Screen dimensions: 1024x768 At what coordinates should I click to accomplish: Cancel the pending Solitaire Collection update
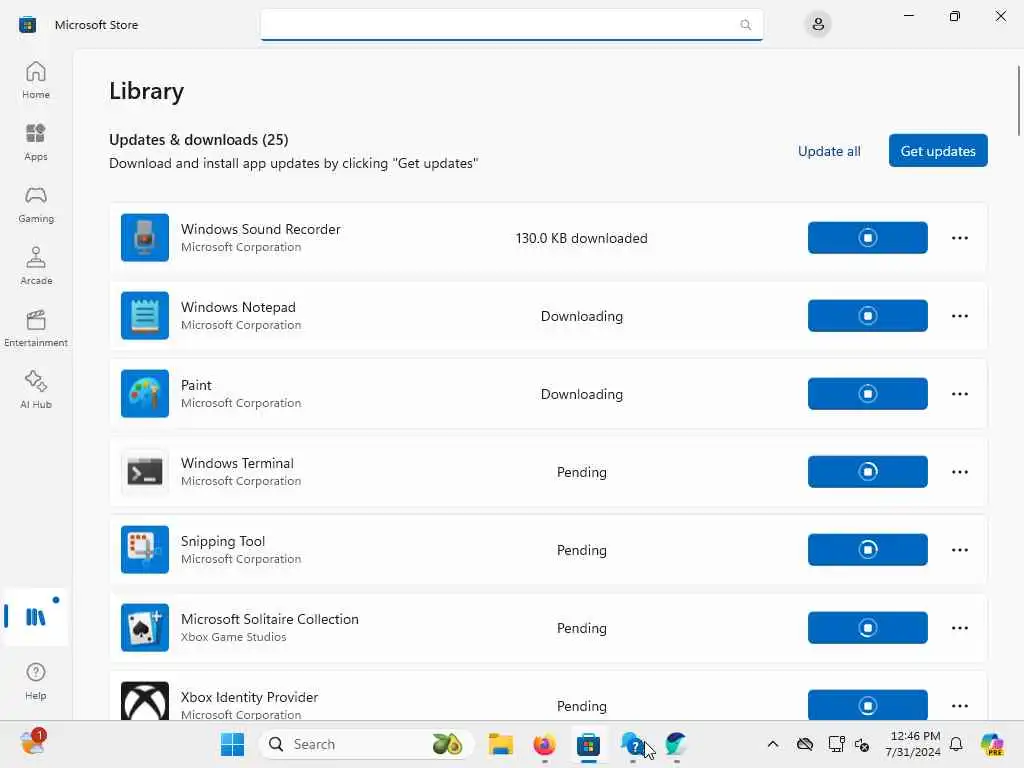(867, 628)
